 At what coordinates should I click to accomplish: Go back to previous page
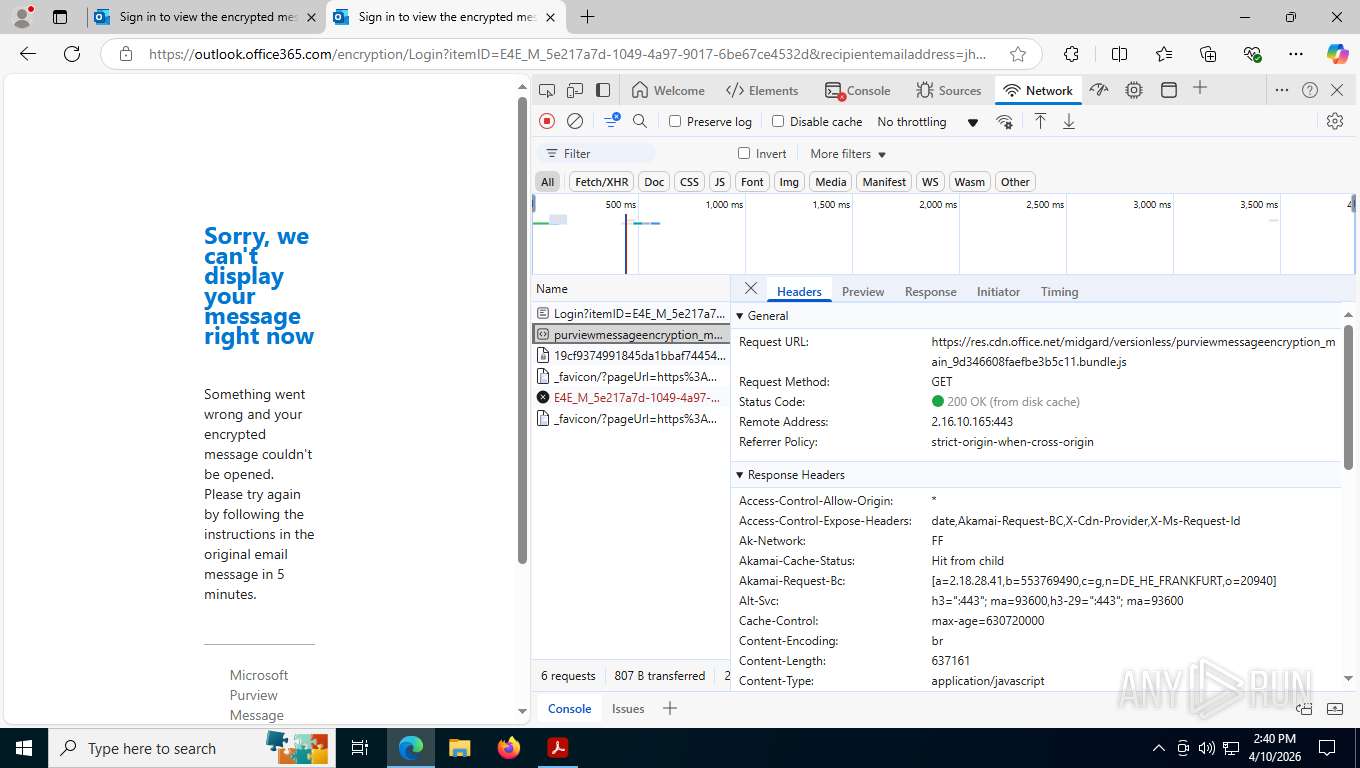[x=28, y=54]
